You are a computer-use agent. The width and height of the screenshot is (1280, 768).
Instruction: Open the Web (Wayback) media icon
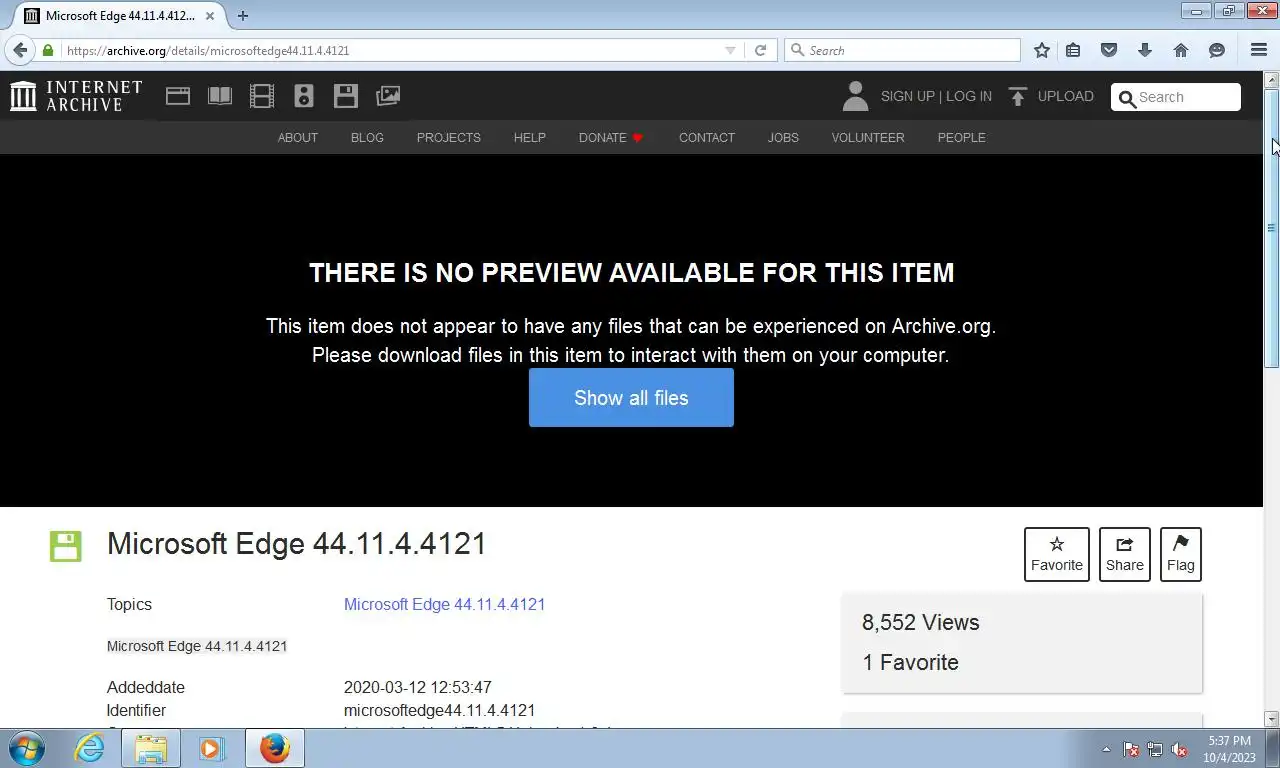(x=178, y=96)
